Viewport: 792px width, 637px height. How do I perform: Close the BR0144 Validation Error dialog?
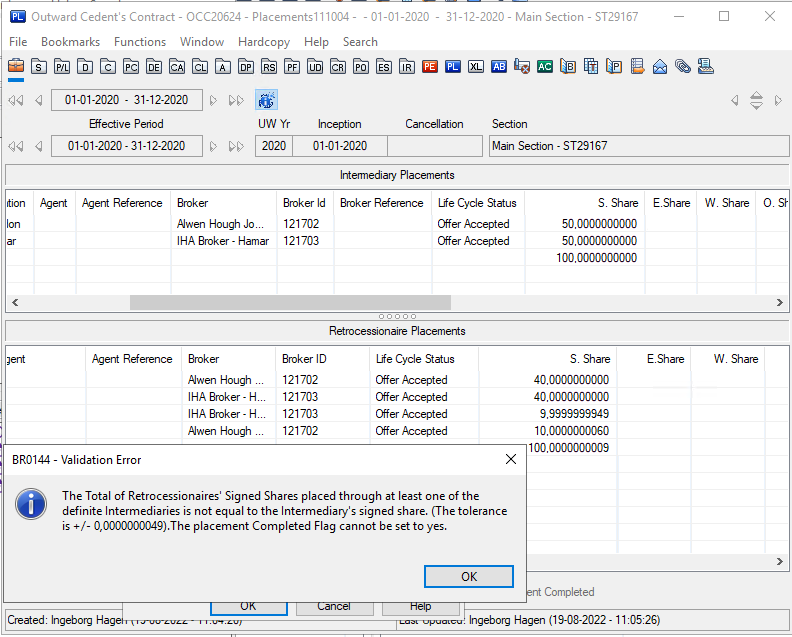[510, 459]
